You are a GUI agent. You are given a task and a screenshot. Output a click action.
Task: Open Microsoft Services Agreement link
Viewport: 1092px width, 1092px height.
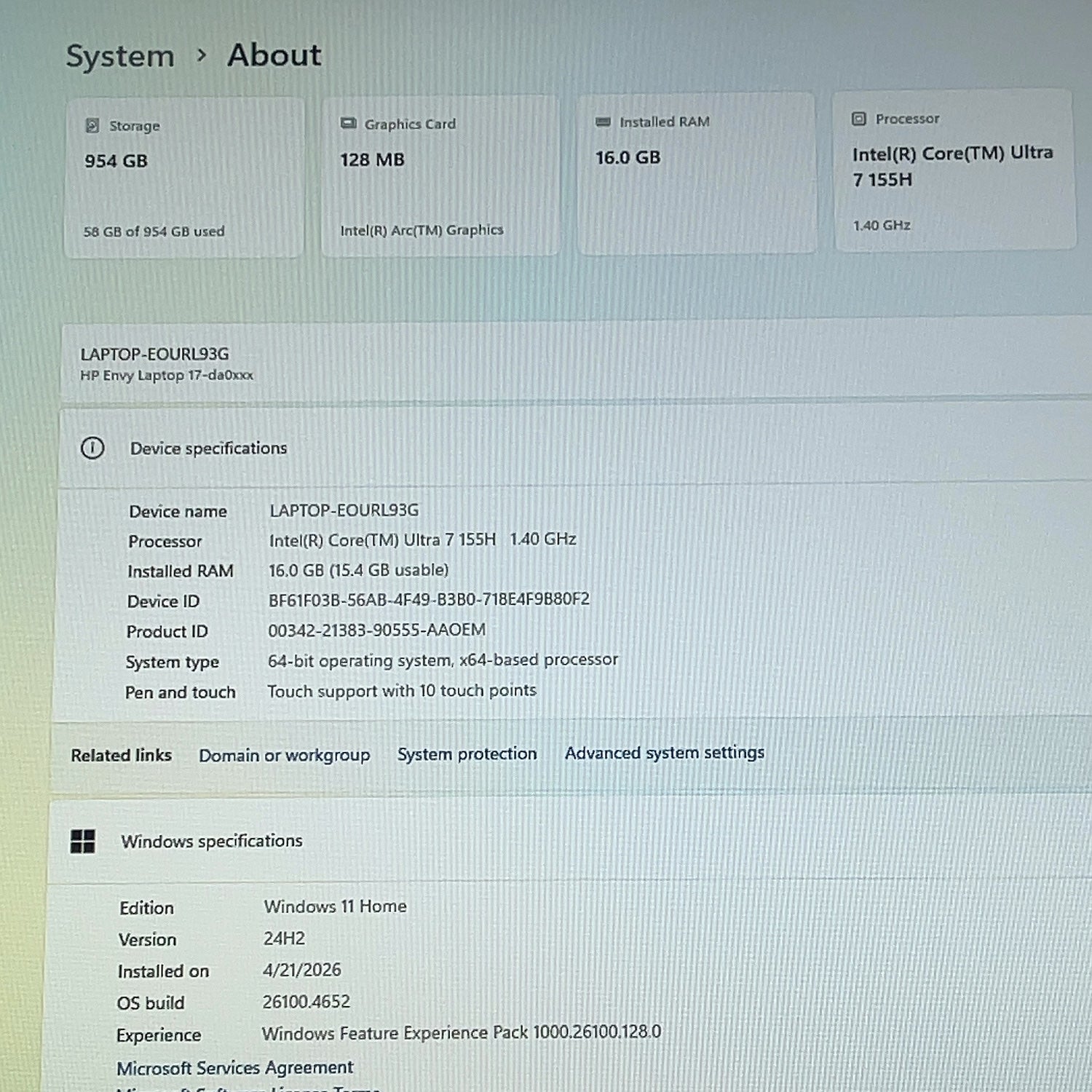(x=234, y=1068)
